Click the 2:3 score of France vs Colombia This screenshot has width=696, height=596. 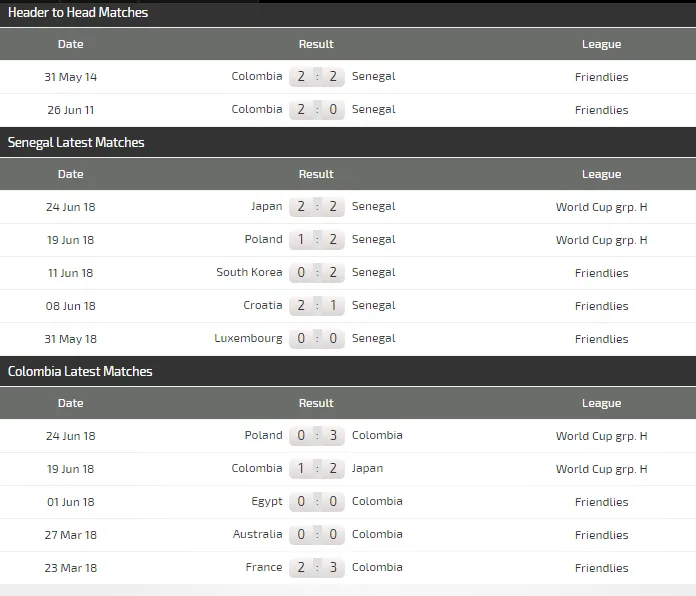[317, 568]
